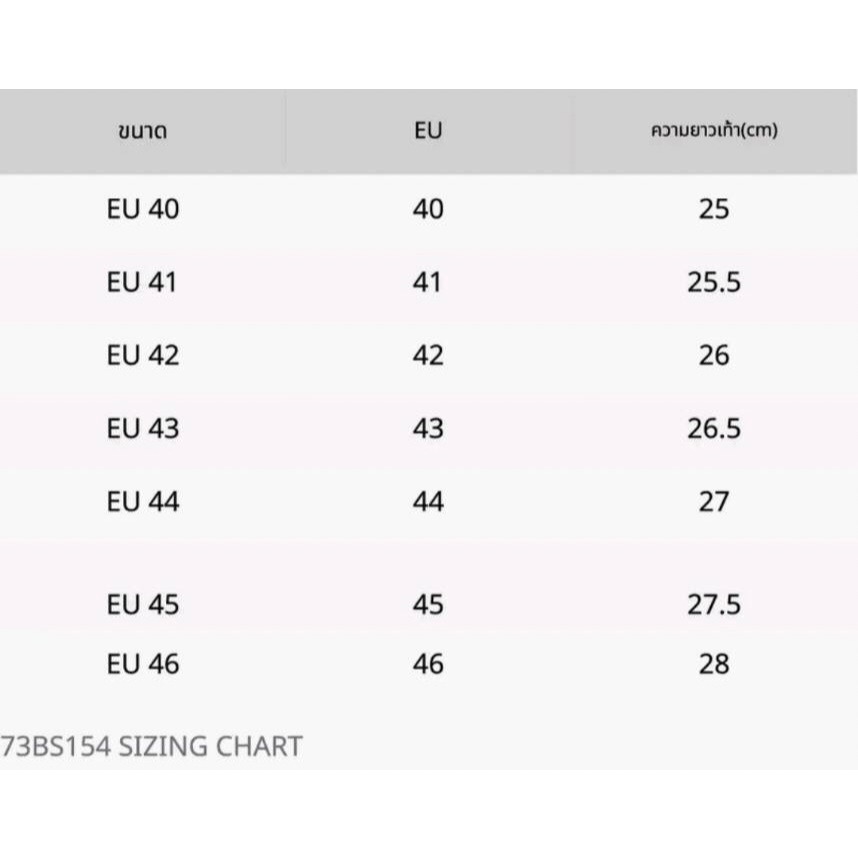This screenshot has width=858, height=858.
Task: Select the EU 41 size label
Action: click(142, 283)
